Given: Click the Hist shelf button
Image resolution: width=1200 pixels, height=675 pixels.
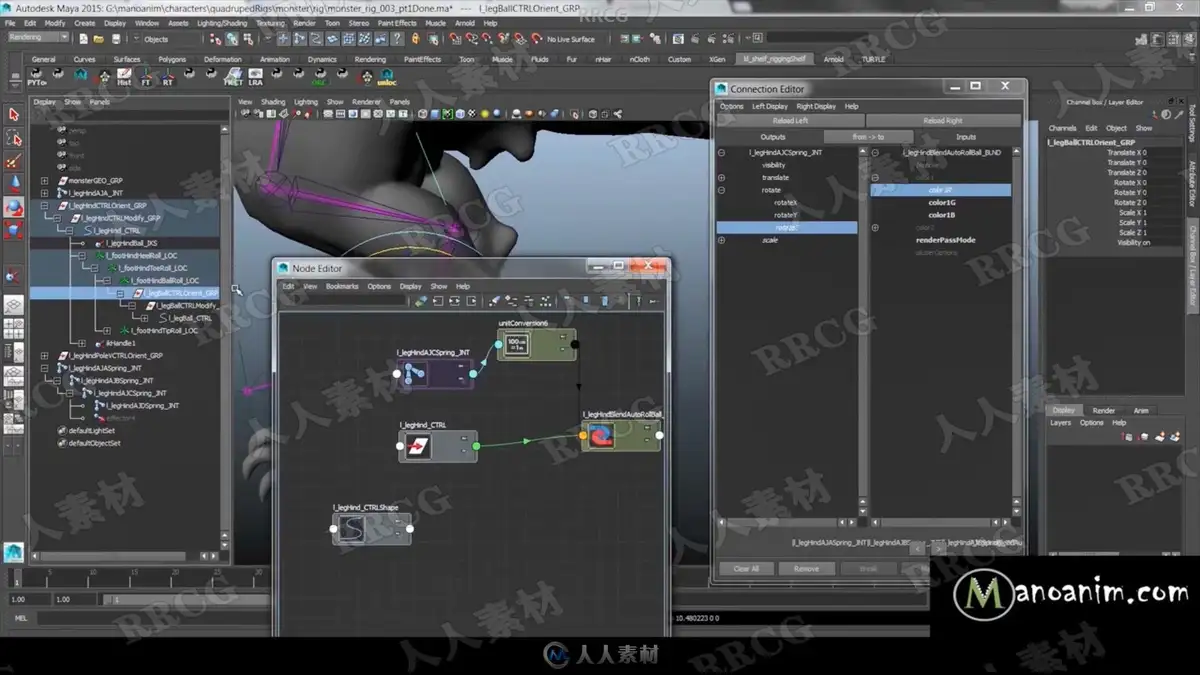Looking at the screenshot, I should point(124,77).
